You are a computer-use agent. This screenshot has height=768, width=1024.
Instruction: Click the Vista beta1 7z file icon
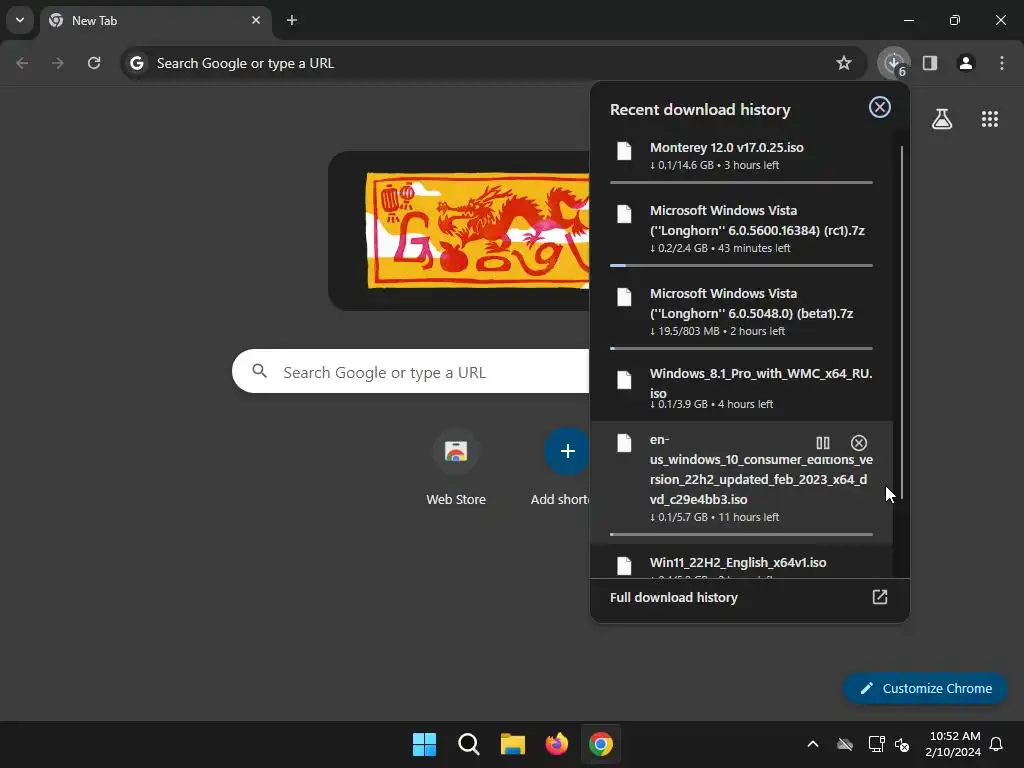(x=624, y=296)
